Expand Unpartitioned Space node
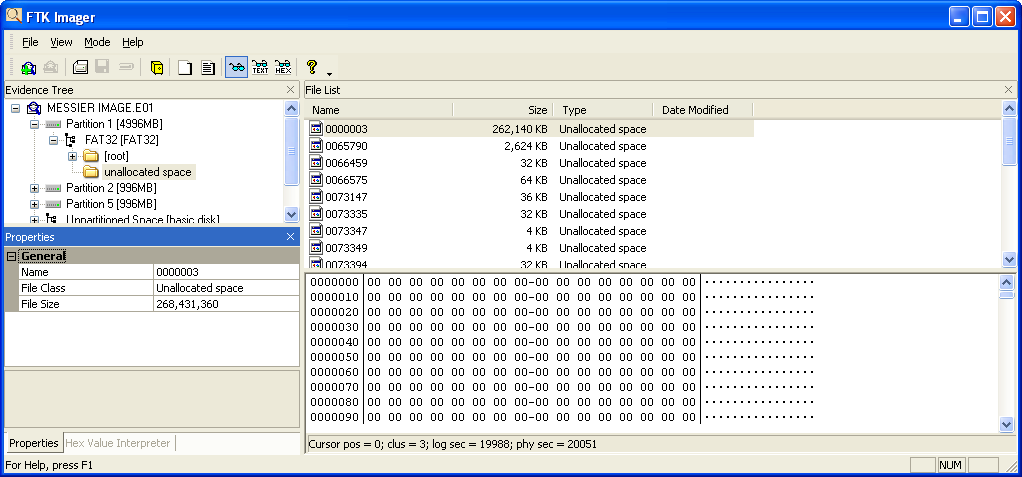Image resolution: width=1022 pixels, height=477 pixels. tap(35, 220)
